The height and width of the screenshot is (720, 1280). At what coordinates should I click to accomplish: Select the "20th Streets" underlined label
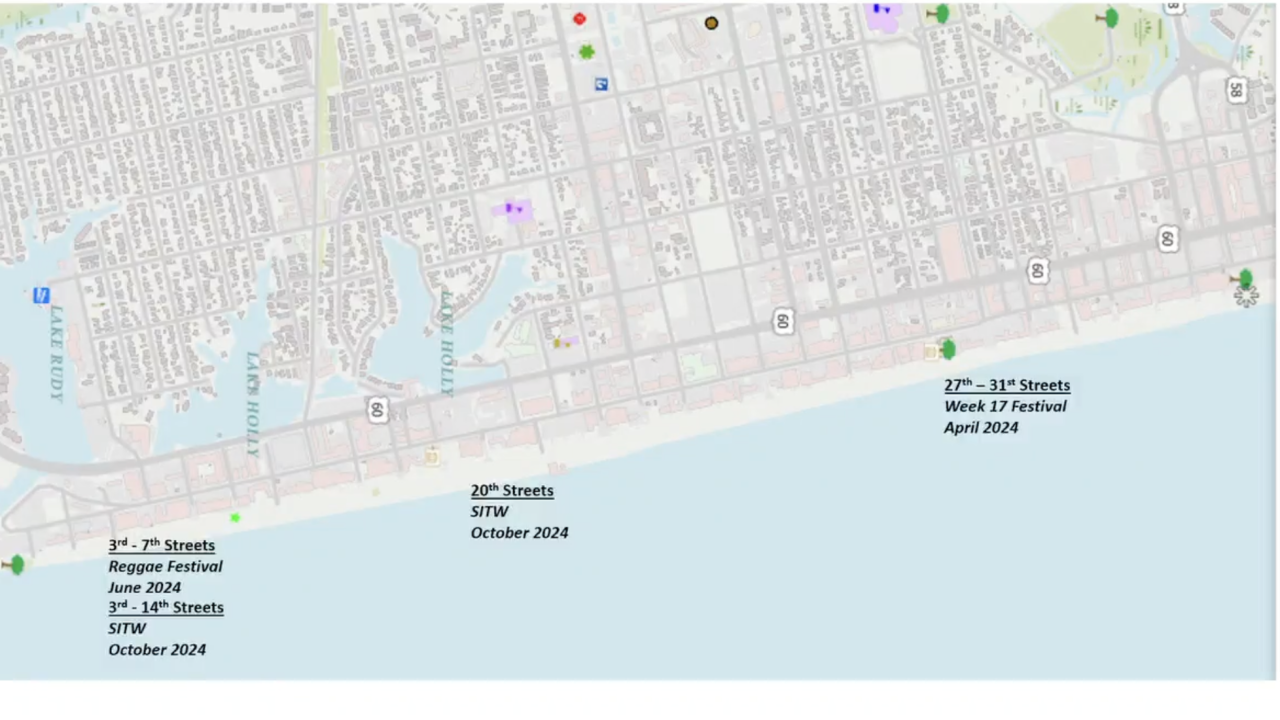click(512, 490)
